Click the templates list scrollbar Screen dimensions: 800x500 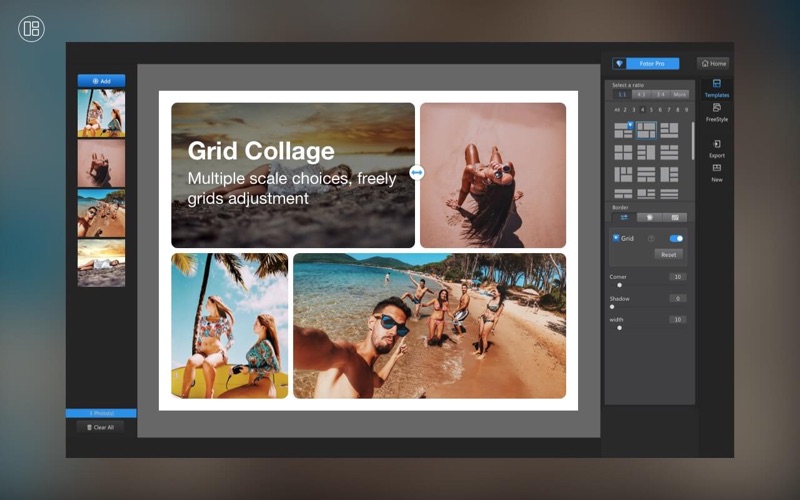[692, 141]
